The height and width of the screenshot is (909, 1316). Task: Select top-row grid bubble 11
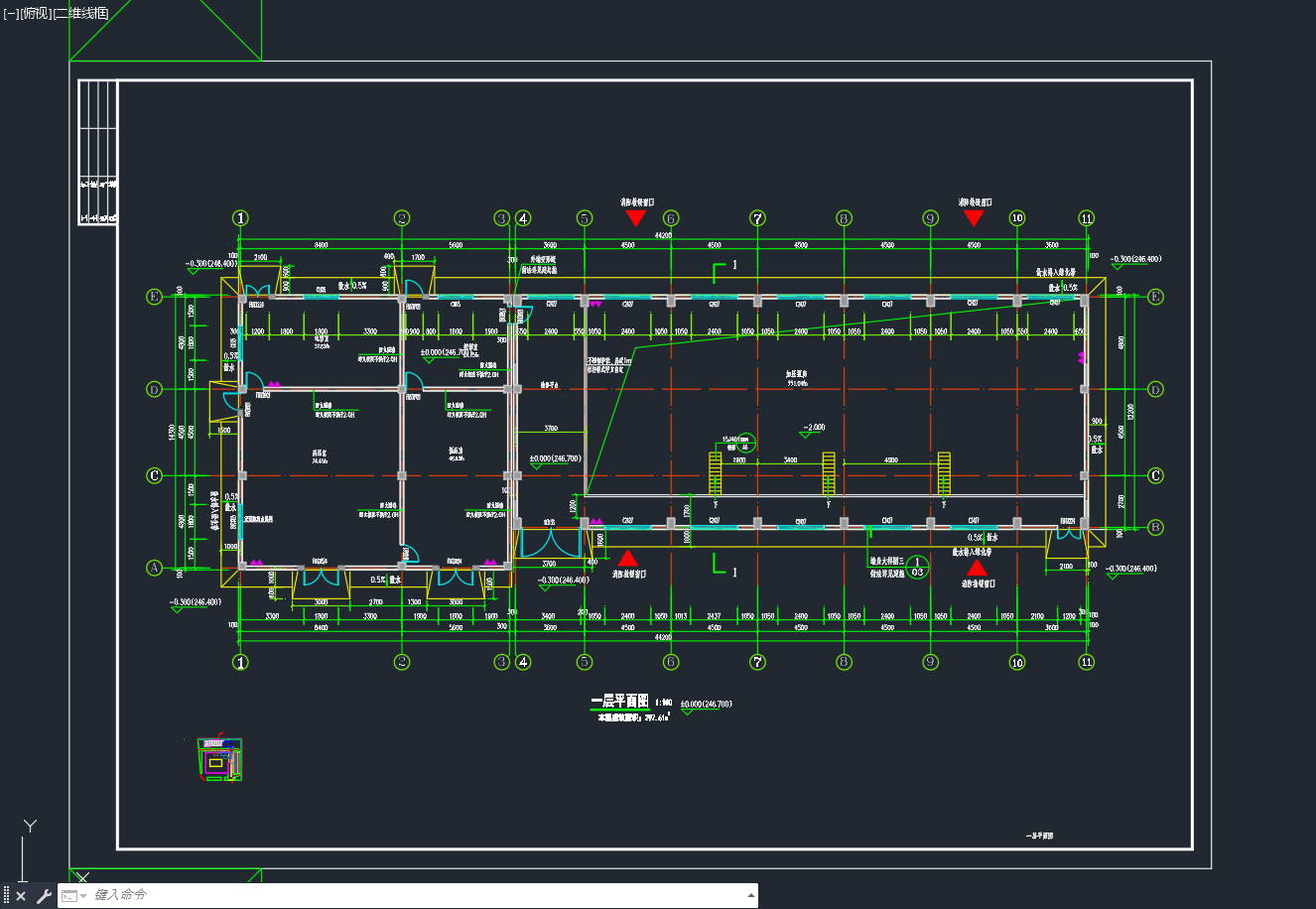1088,218
